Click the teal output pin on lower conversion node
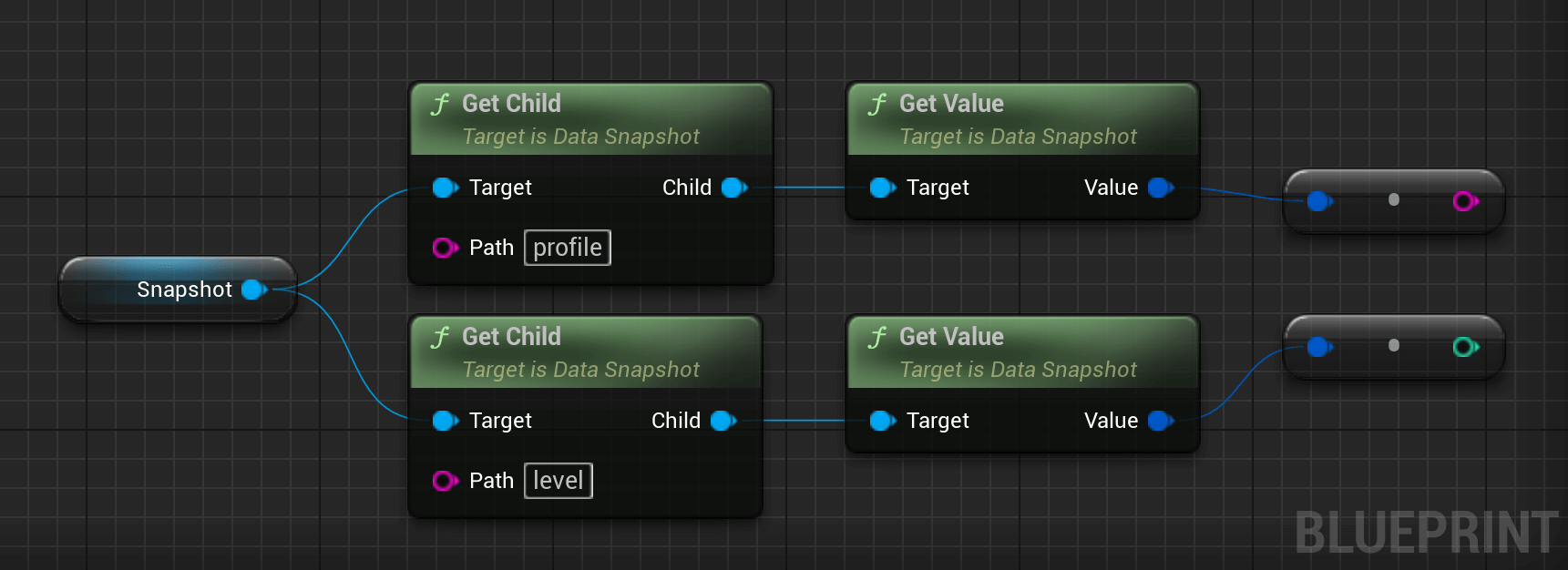1568x570 pixels. coord(1465,347)
